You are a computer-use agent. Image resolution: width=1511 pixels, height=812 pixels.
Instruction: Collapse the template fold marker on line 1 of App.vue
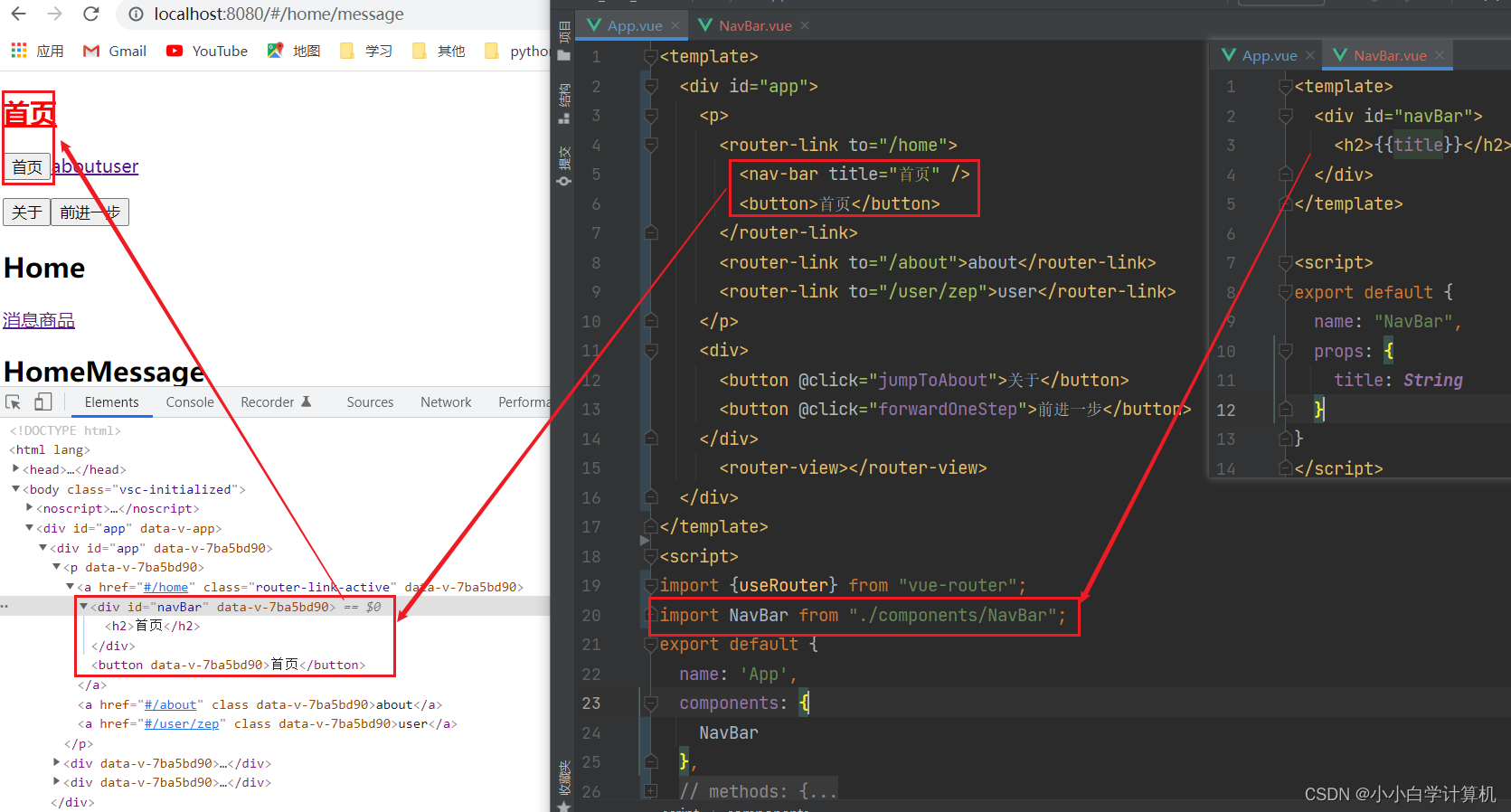coord(650,56)
